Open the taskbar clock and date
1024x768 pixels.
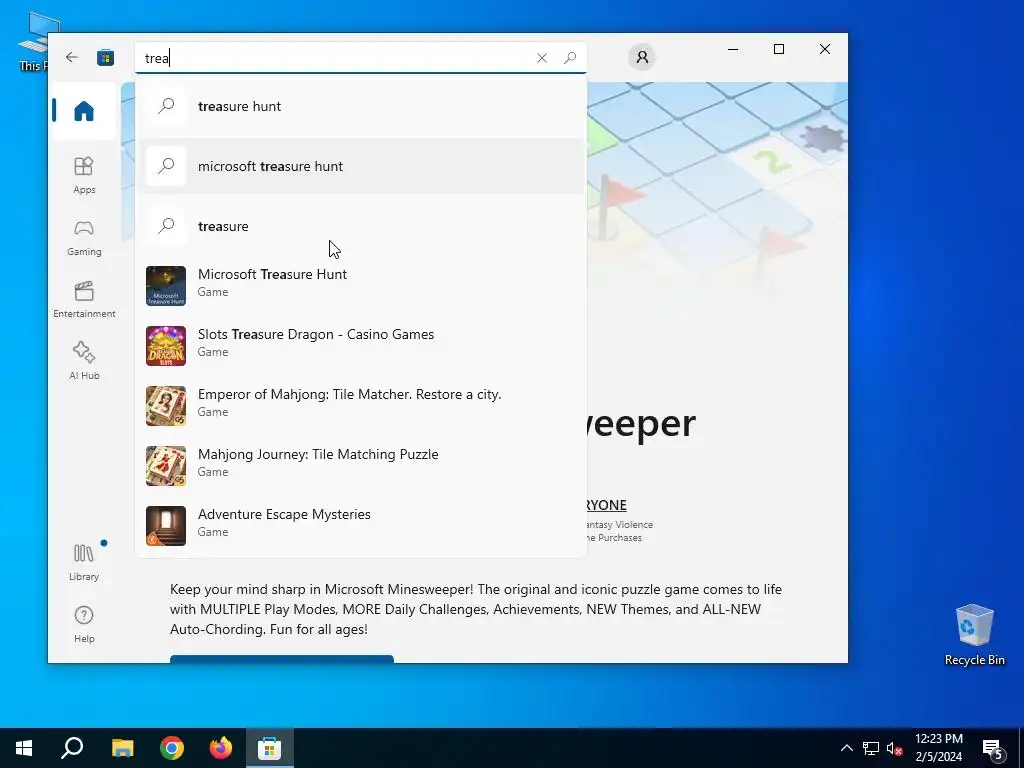(938, 748)
